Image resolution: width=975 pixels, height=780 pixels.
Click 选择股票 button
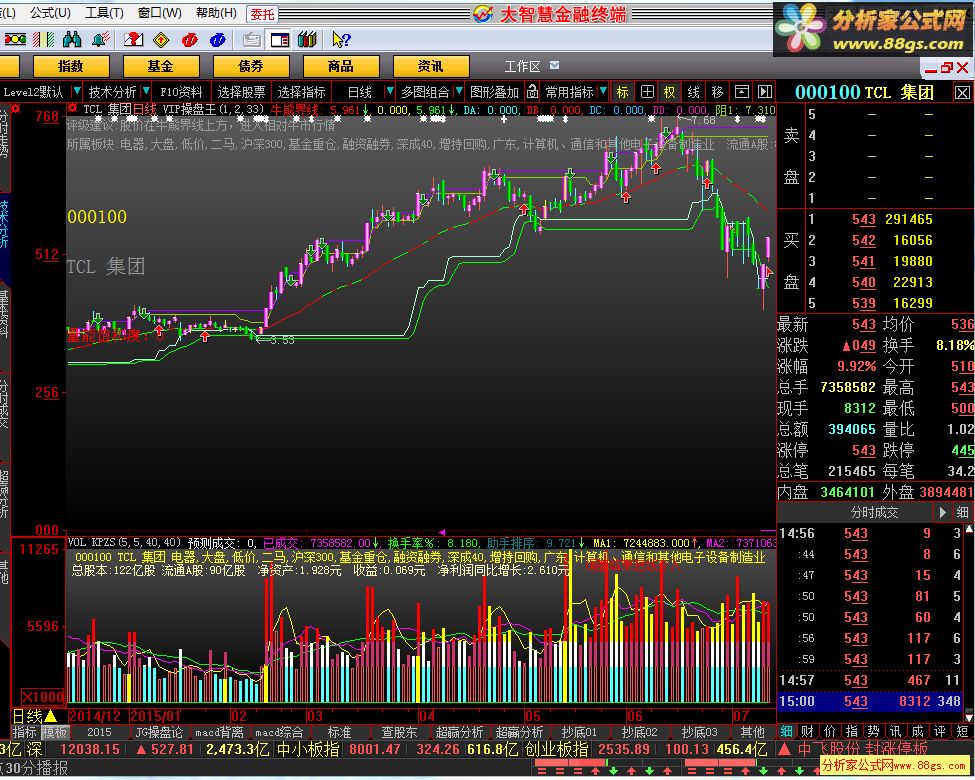pos(241,92)
